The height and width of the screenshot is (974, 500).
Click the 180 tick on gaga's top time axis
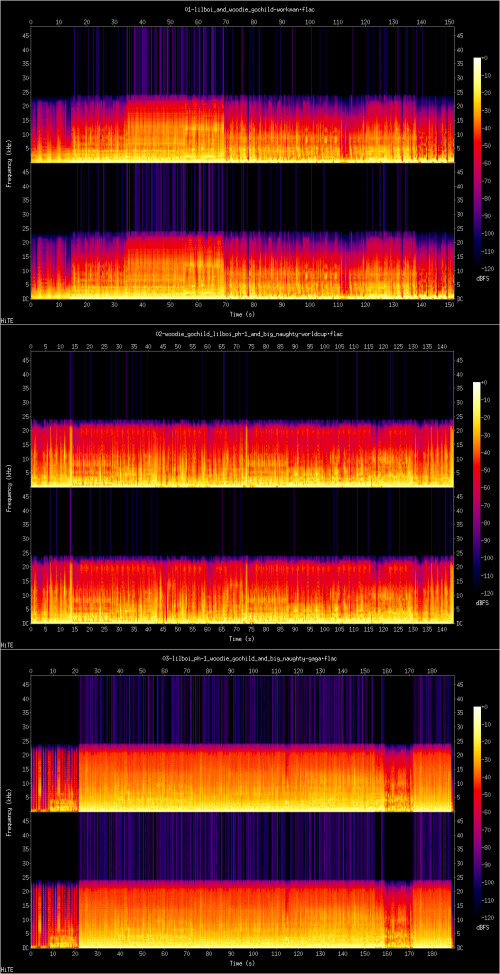pyautogui.click(x=431, y=670)
